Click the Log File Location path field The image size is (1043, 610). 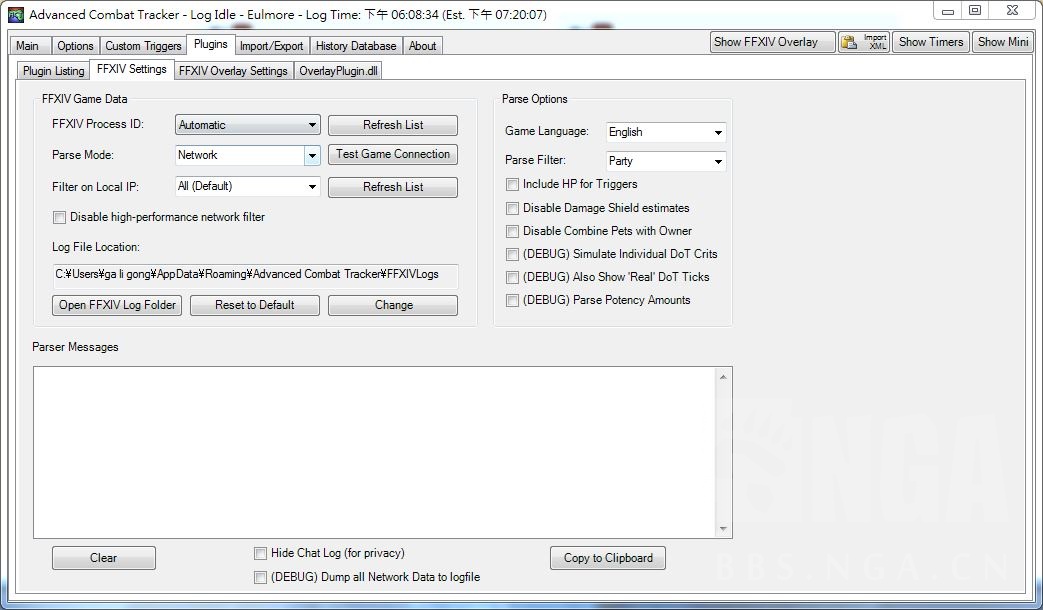click(x=255, y=275)
